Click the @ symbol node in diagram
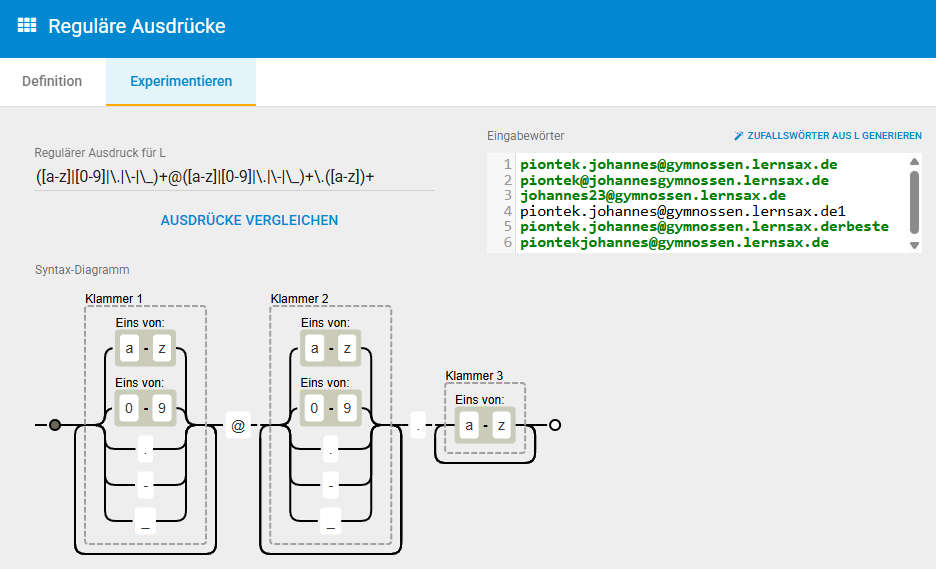The image size is (936, 569). [238, 425]
